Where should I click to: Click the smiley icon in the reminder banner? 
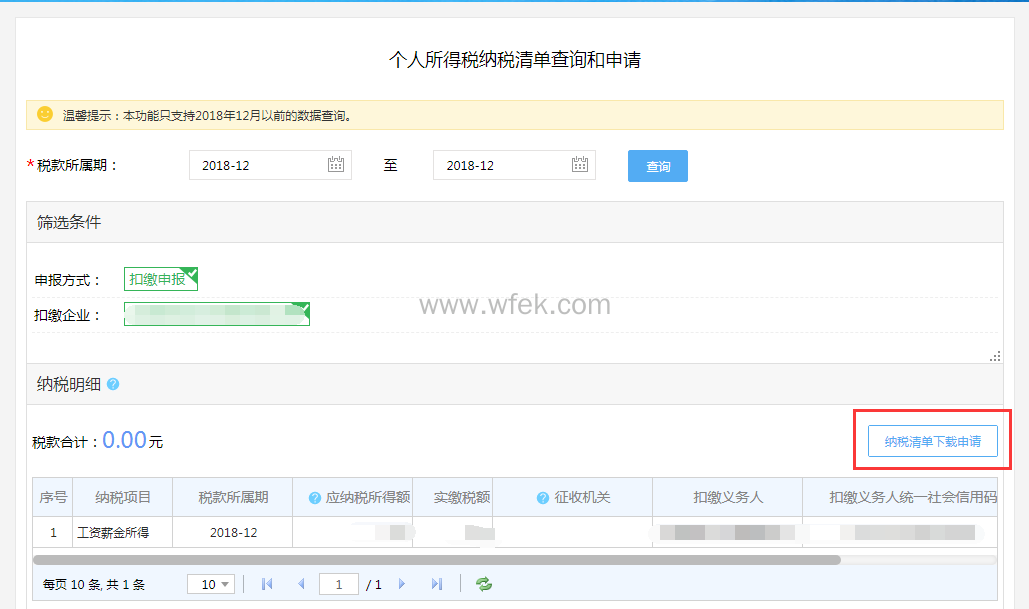point(44,114)
